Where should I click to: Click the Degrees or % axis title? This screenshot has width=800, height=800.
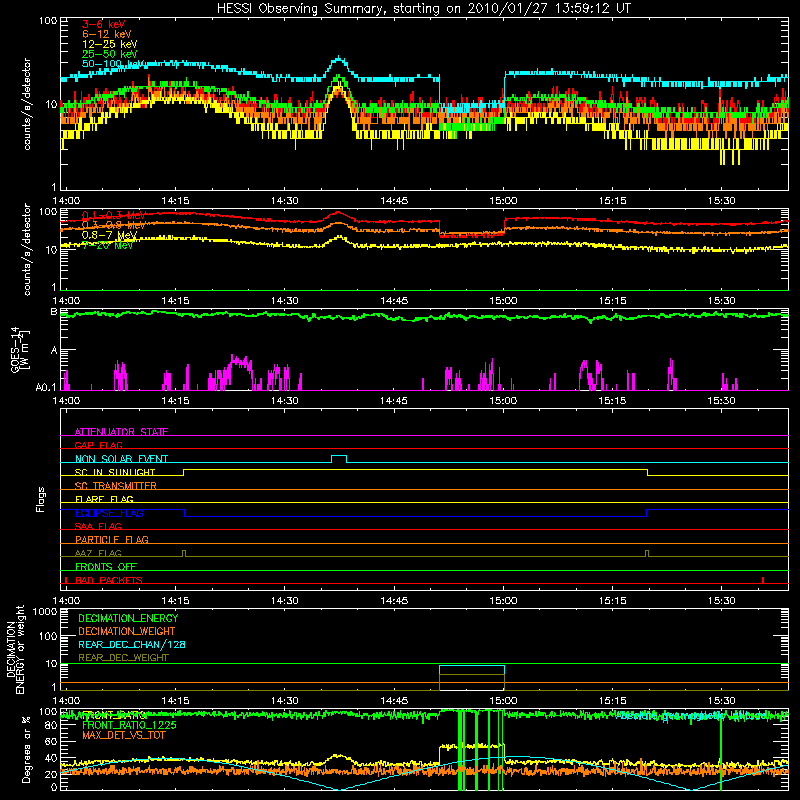(x=26, y=750)
